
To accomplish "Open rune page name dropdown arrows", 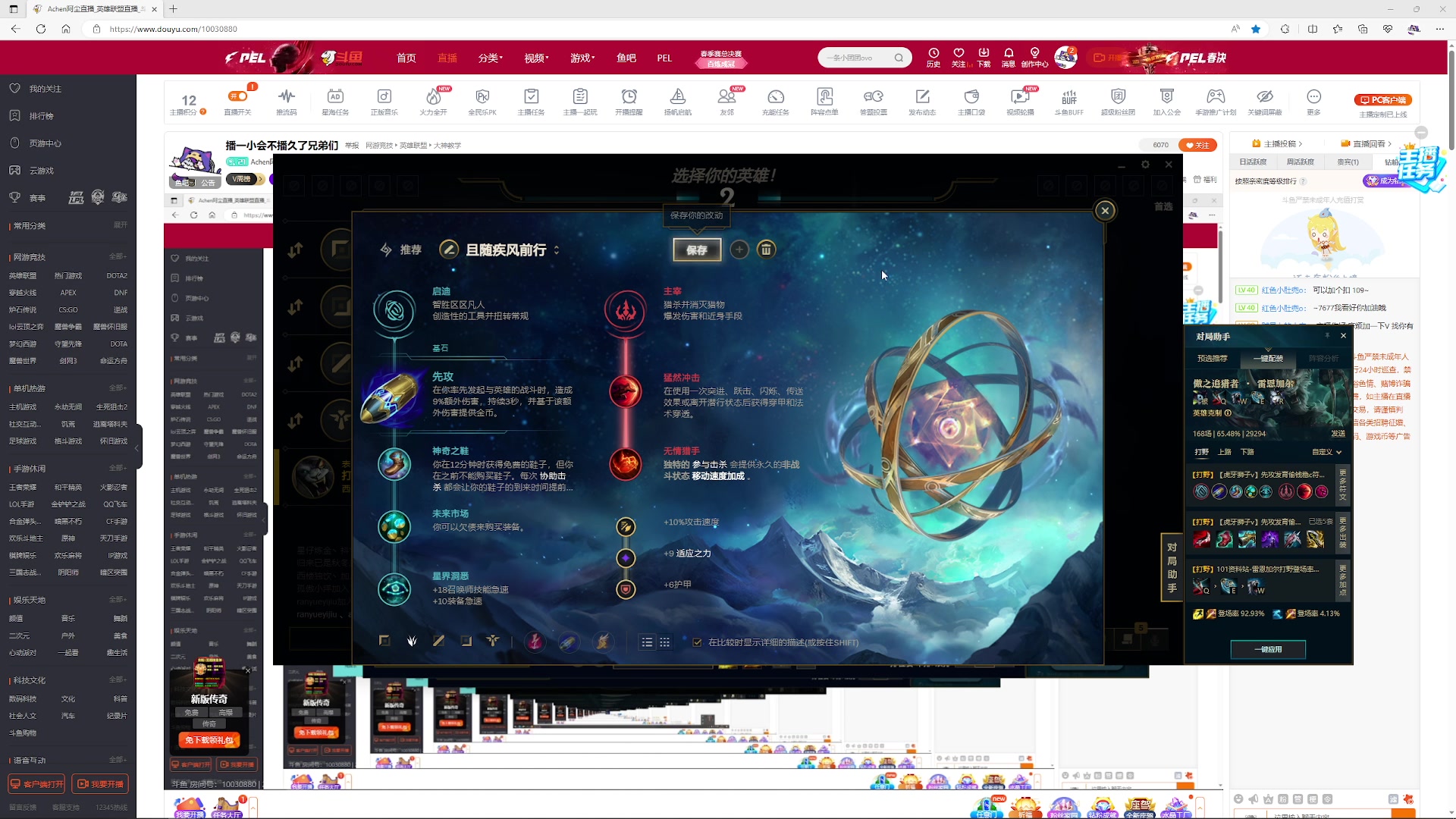I will coord(557,249).
